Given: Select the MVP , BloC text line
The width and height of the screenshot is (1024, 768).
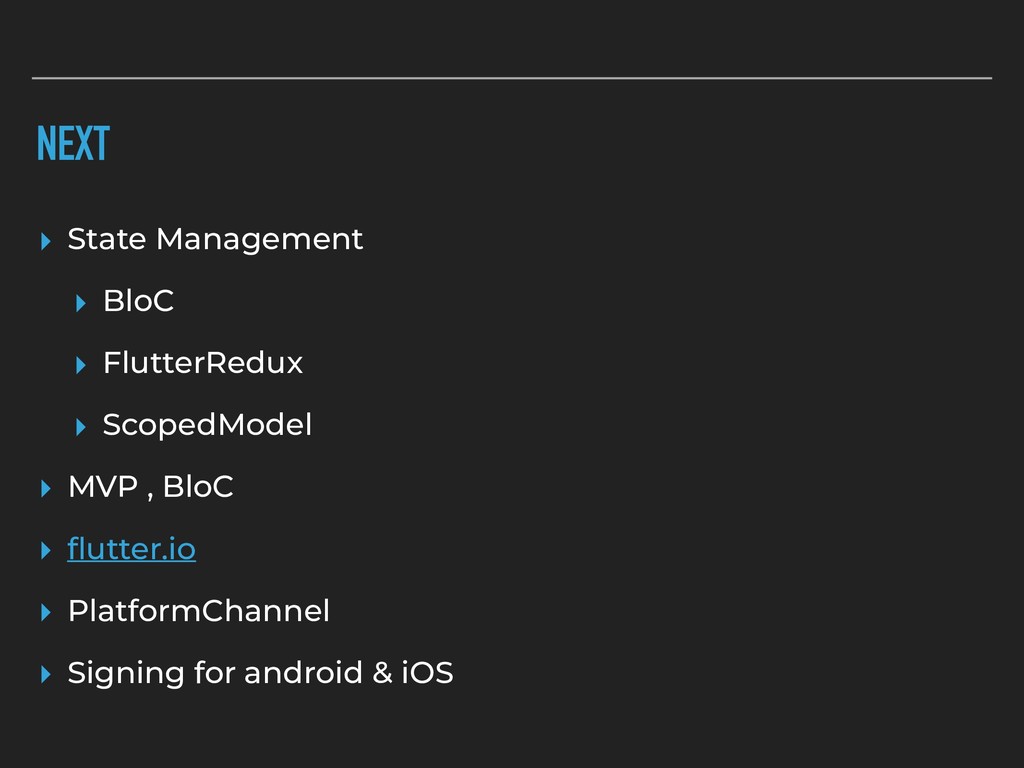Looking at the screenshot, I should point(150,487).
